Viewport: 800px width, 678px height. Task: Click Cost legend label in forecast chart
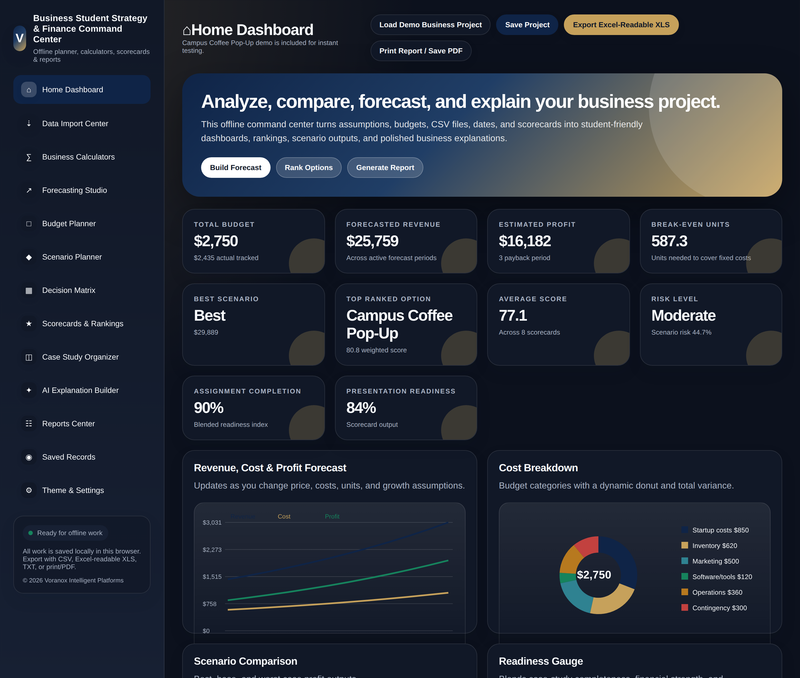(x=284, y=516)
